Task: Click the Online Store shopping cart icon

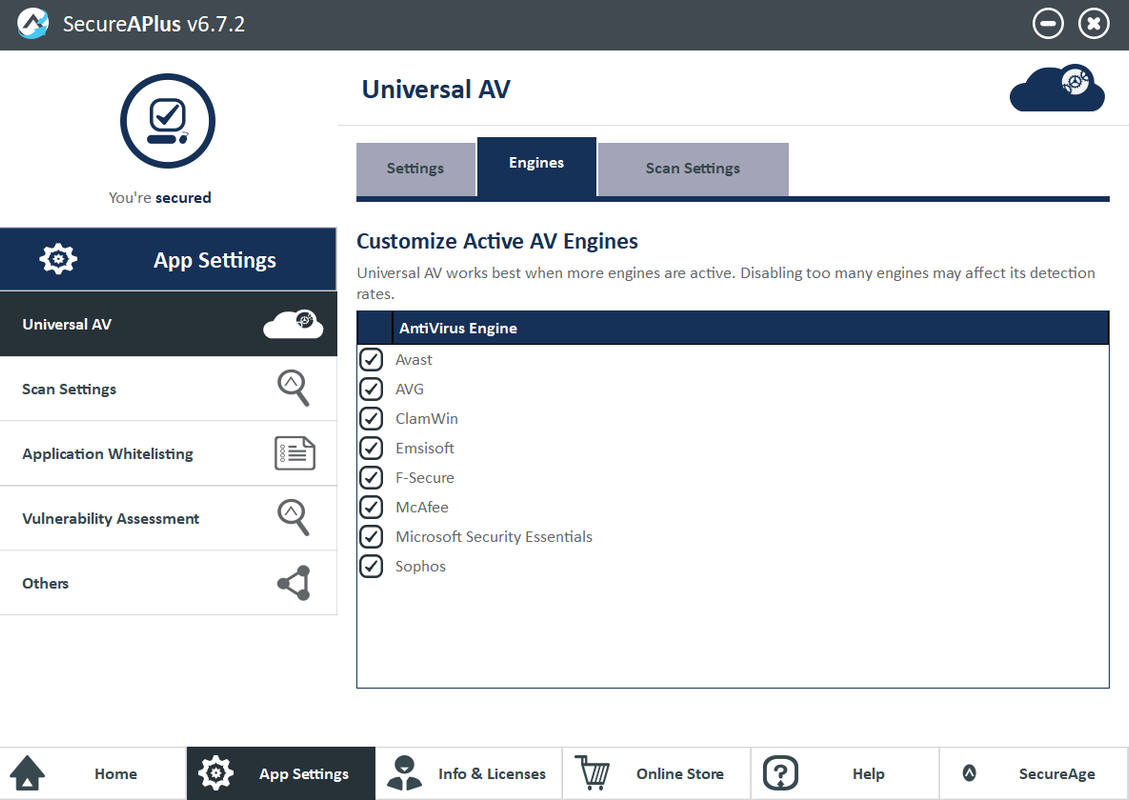Action: (x=592, y=773)
